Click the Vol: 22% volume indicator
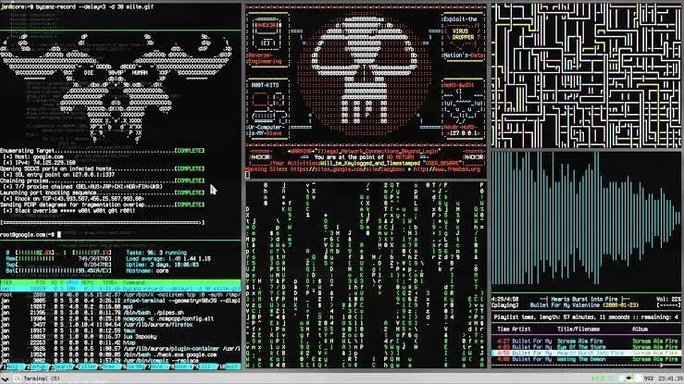This screenshot has height=384, width=684. tap(668, 299)
